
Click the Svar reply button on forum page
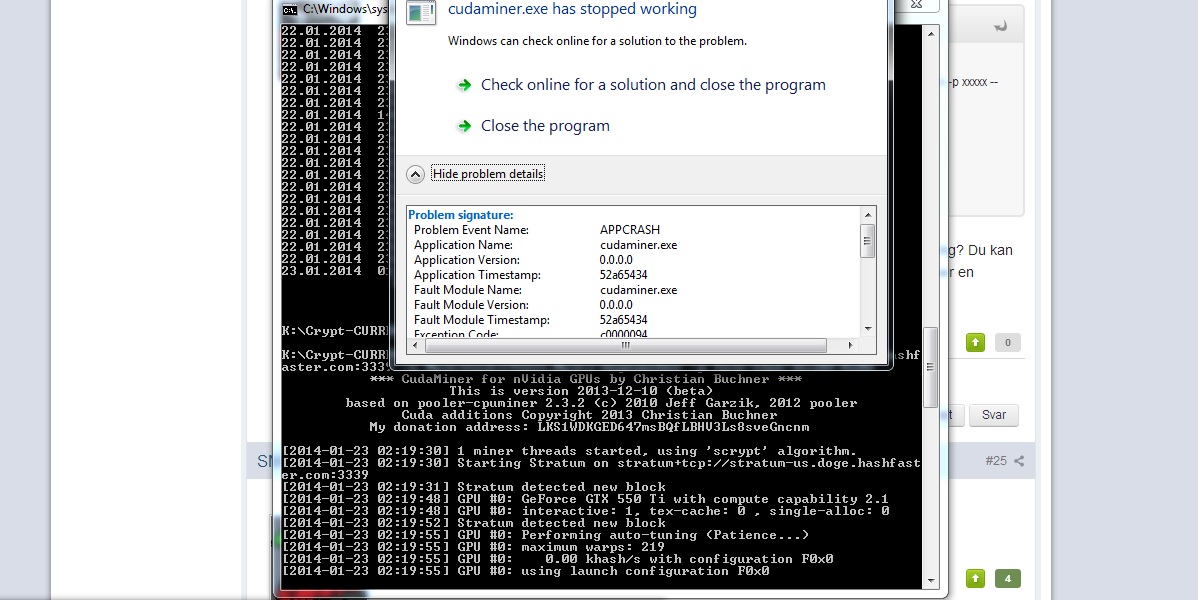pyautogui.click(x=993, y=415)
